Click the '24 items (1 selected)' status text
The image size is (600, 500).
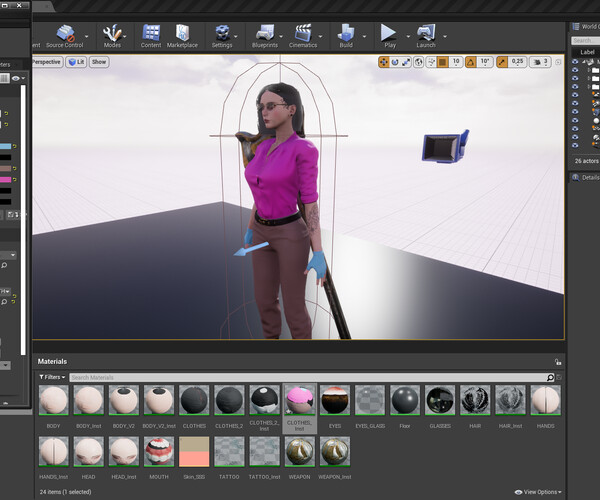65,492
